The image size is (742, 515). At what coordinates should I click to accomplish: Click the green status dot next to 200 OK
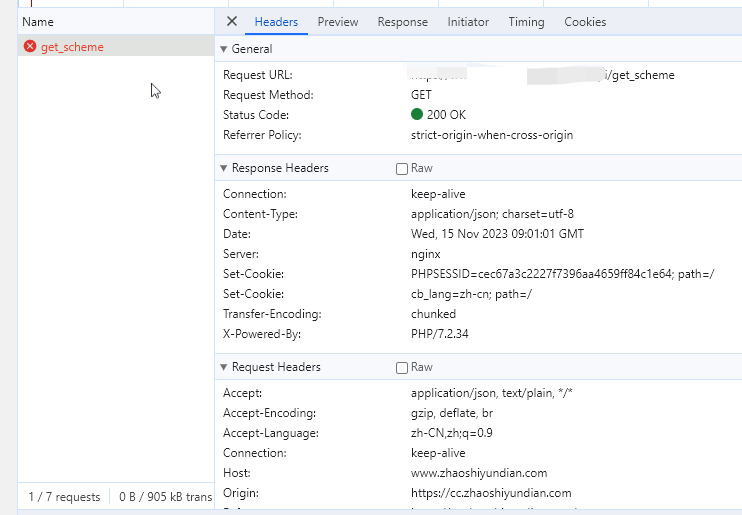click(417, 114)
